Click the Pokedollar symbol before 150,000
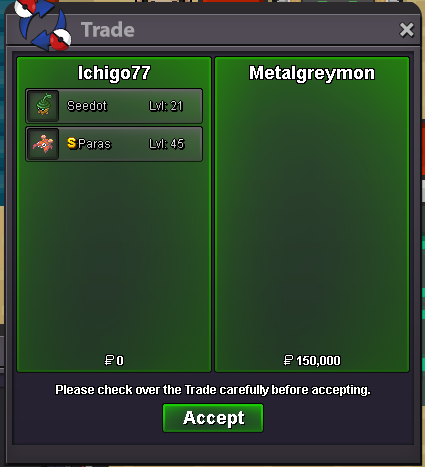 pyautogui.click(x=288, y=360)
